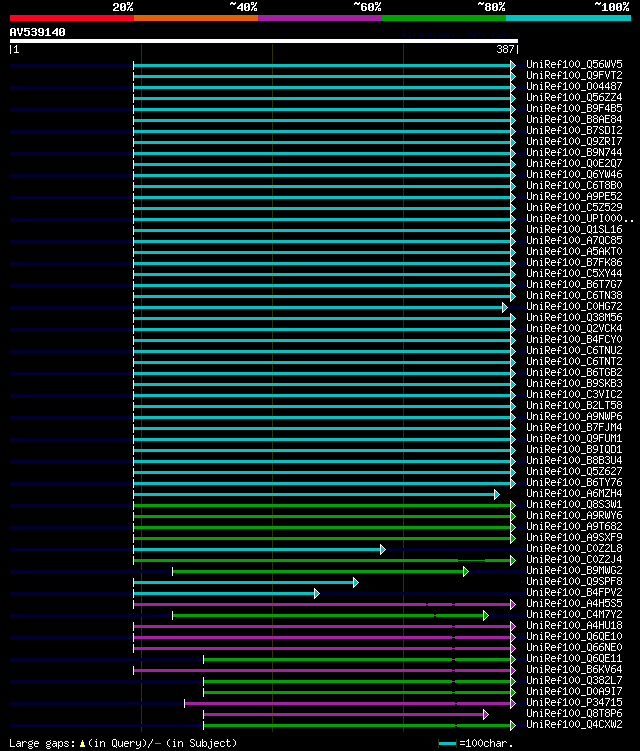Click the UniRef100_A9NWP6 hit name
Viewport: 640px width, 751px height.
pos(574,417)
